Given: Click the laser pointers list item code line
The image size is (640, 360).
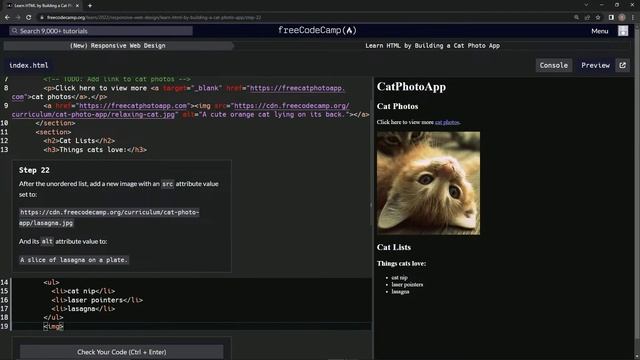Looking at the screenshot, I should (97, 300).
